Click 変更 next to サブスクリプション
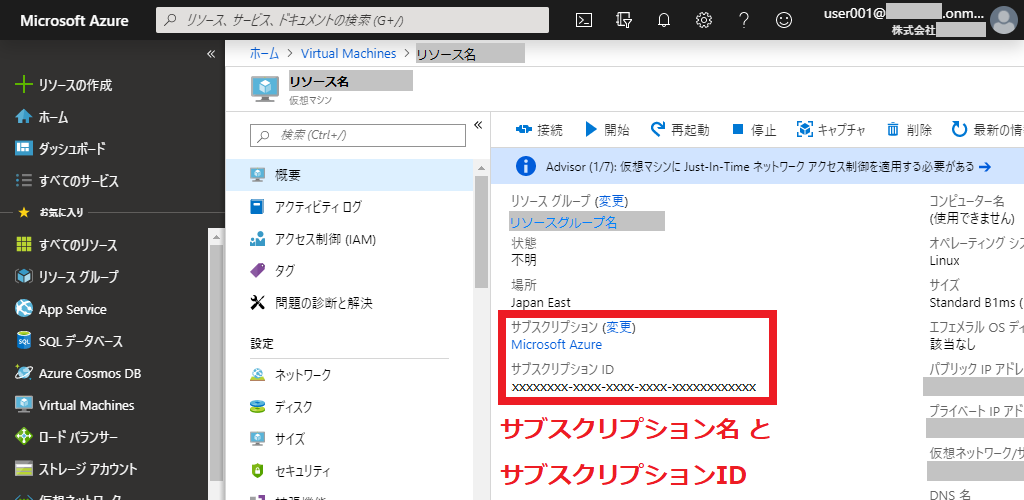Image resolution: width=1024 pixels, height=500 pixels. 618,327
